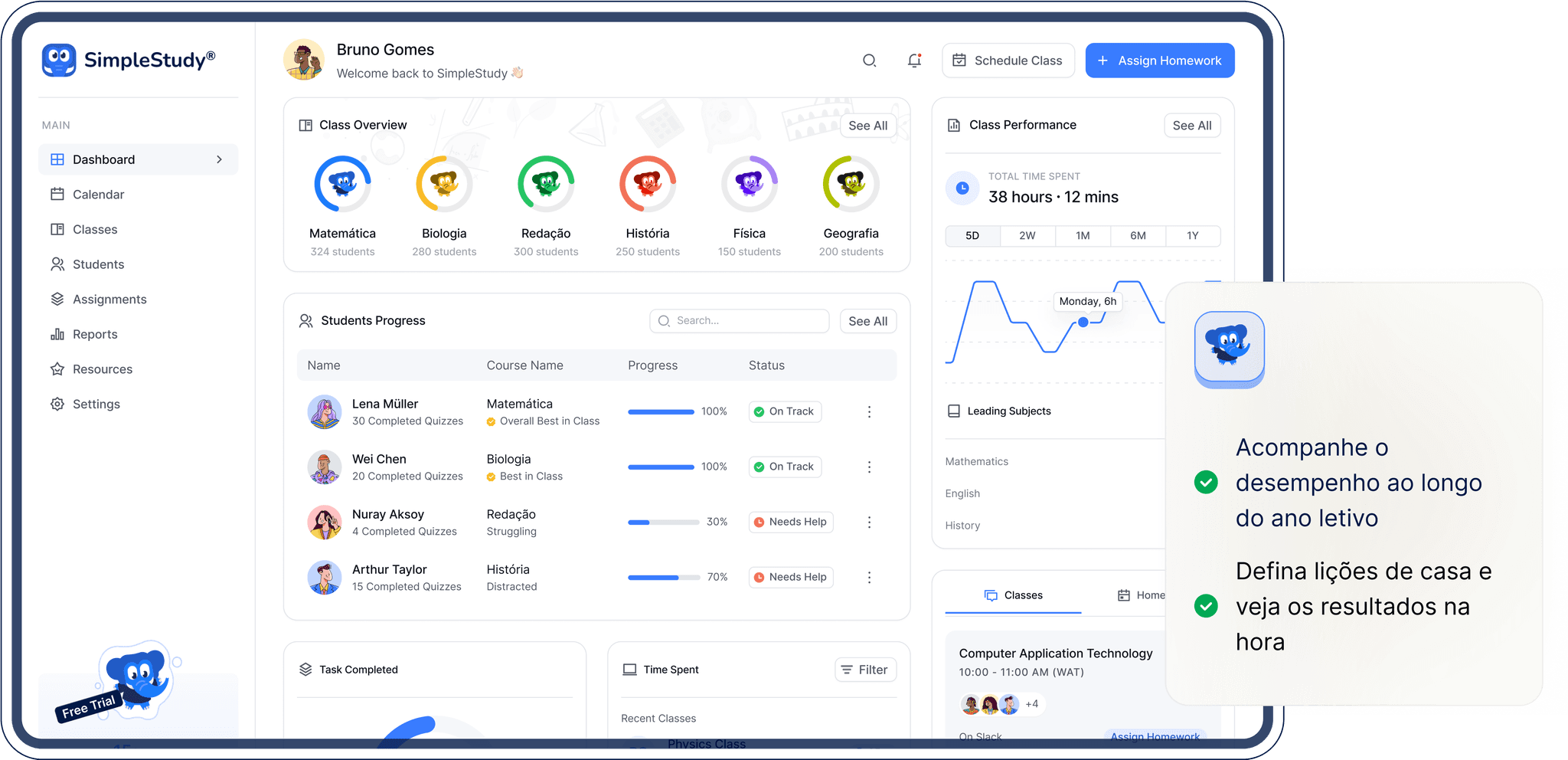
Task: Expand the Dashboard chevron arrow
Action: pos(220,159)
